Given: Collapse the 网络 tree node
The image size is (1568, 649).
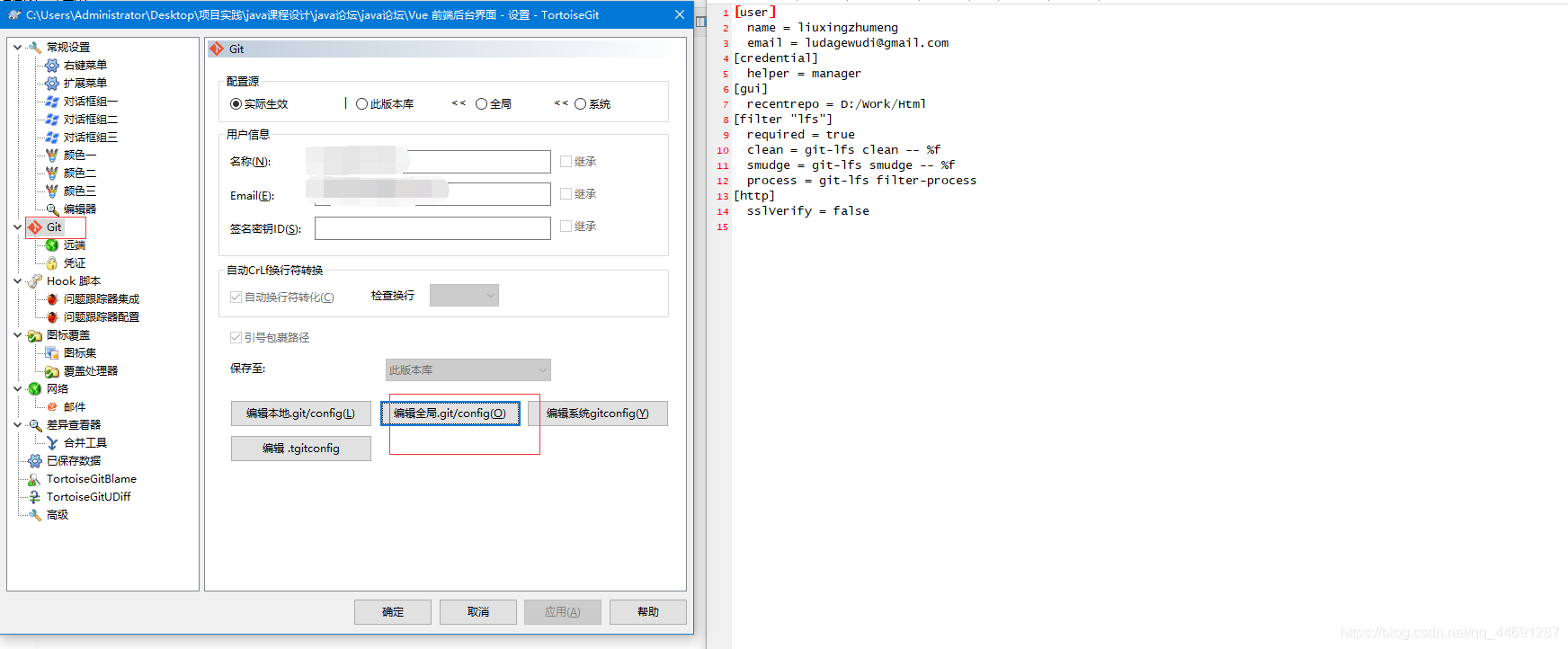Looking at the screenshot, I should [x=17, y=389].
